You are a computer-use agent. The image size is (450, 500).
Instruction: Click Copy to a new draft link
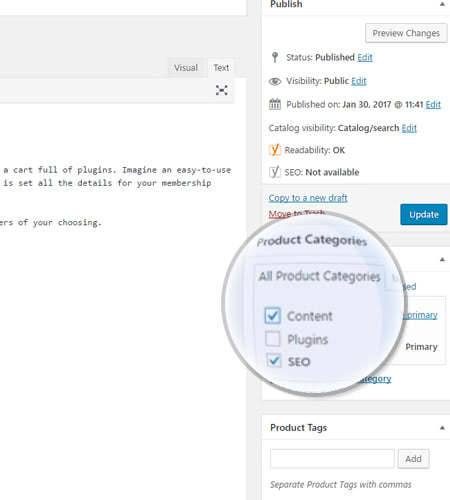coord(308,198)
